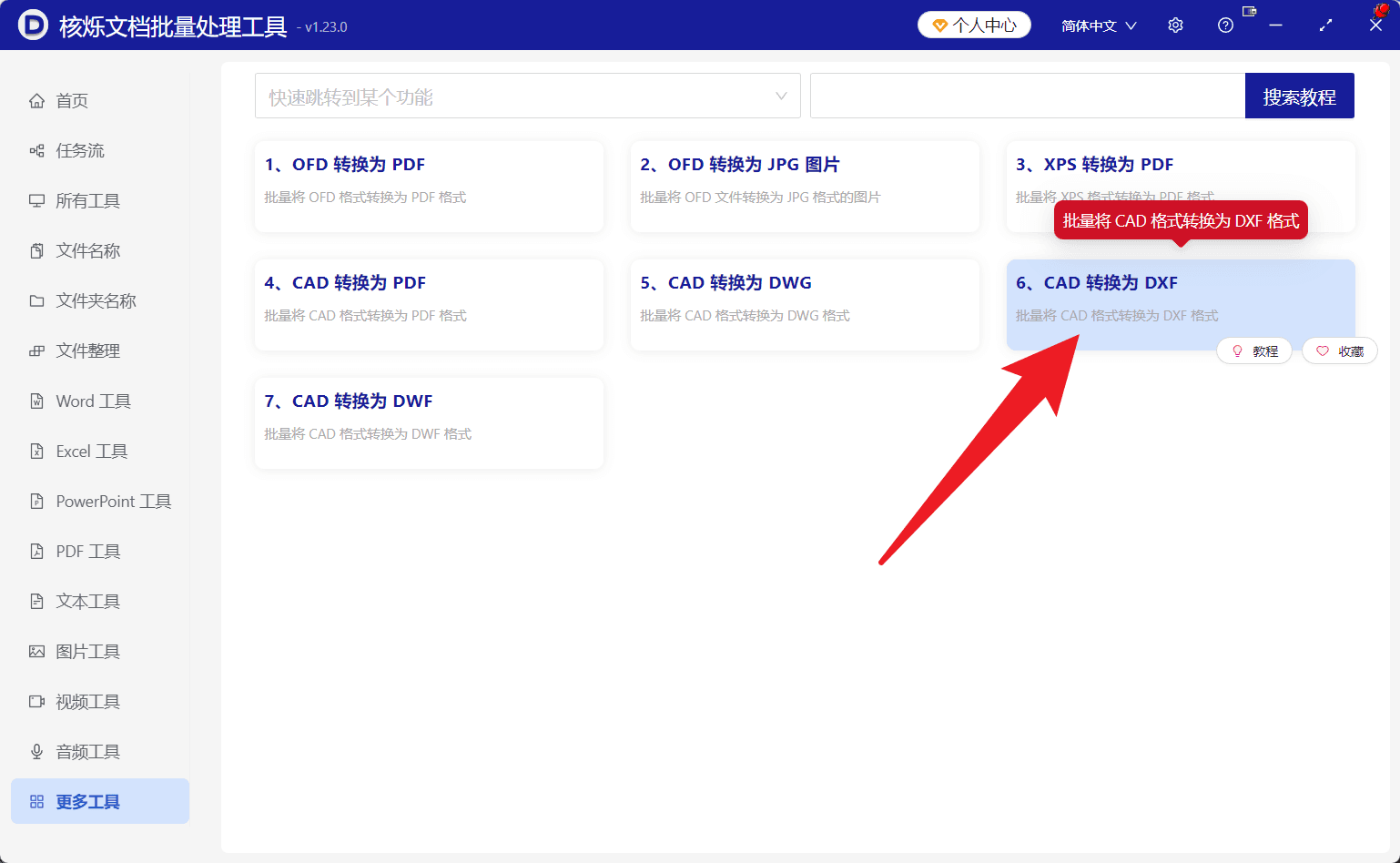
Task: Open the CAD 转换为 DWG card
Action: pyautogui.click(x=805, y=305)
